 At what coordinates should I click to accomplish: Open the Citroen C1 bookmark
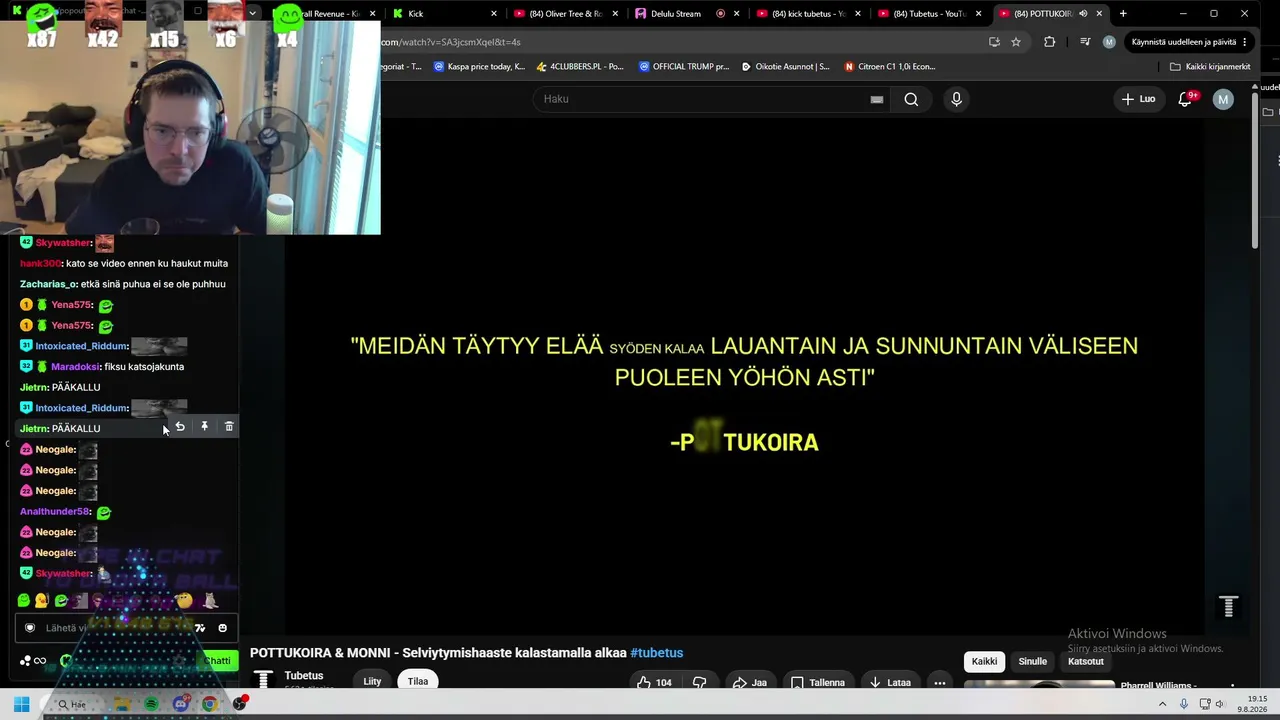coord(890,67)
